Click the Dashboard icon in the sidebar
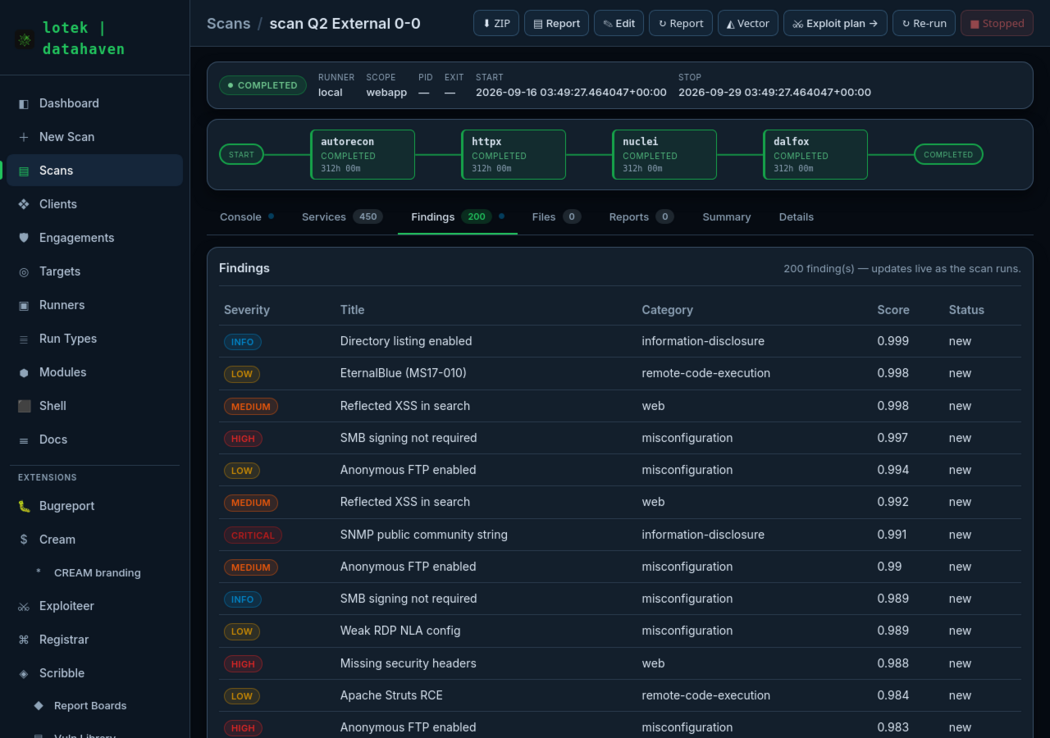The image size is (1050, 738). pos(23,104)
